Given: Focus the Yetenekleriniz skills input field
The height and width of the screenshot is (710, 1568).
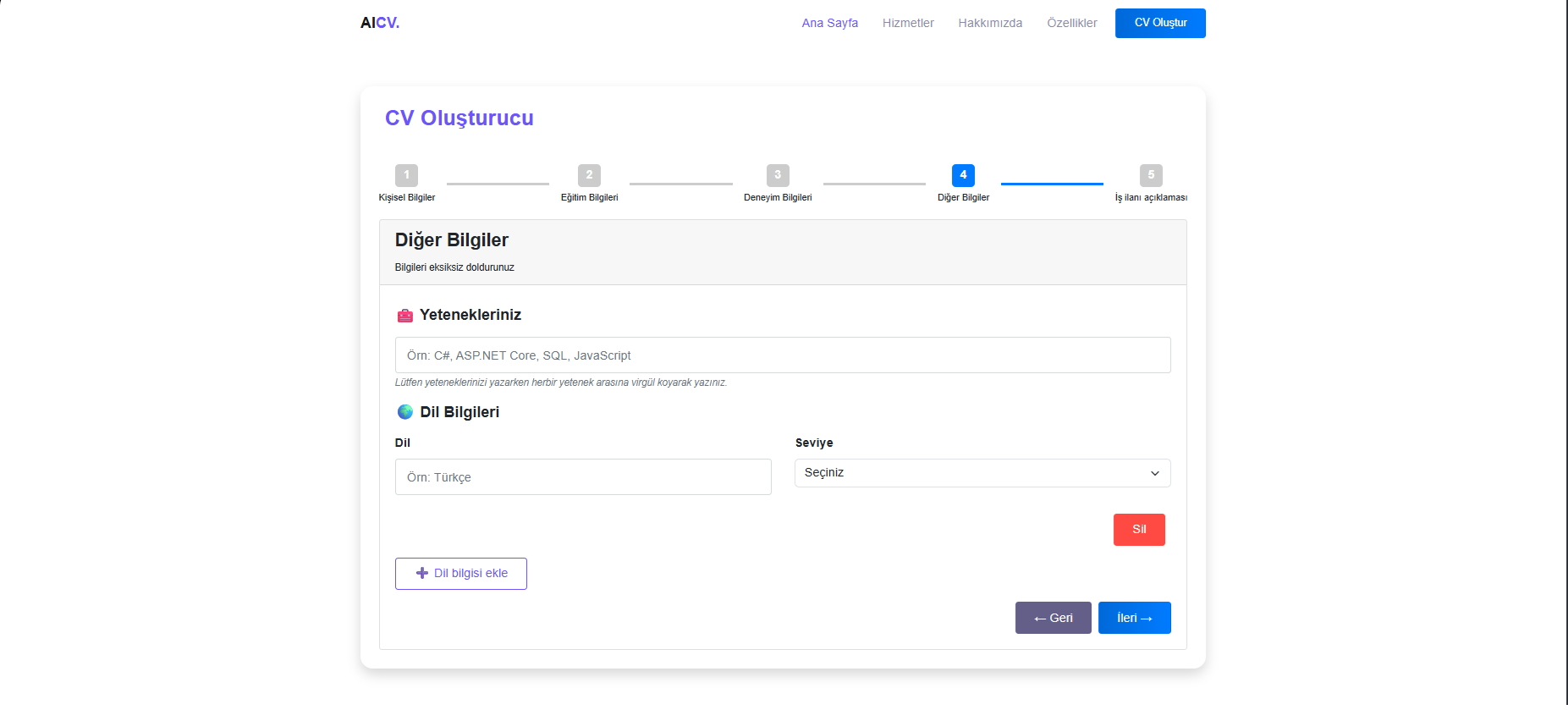Looking at the screenshot, I should tap(783, 355).
